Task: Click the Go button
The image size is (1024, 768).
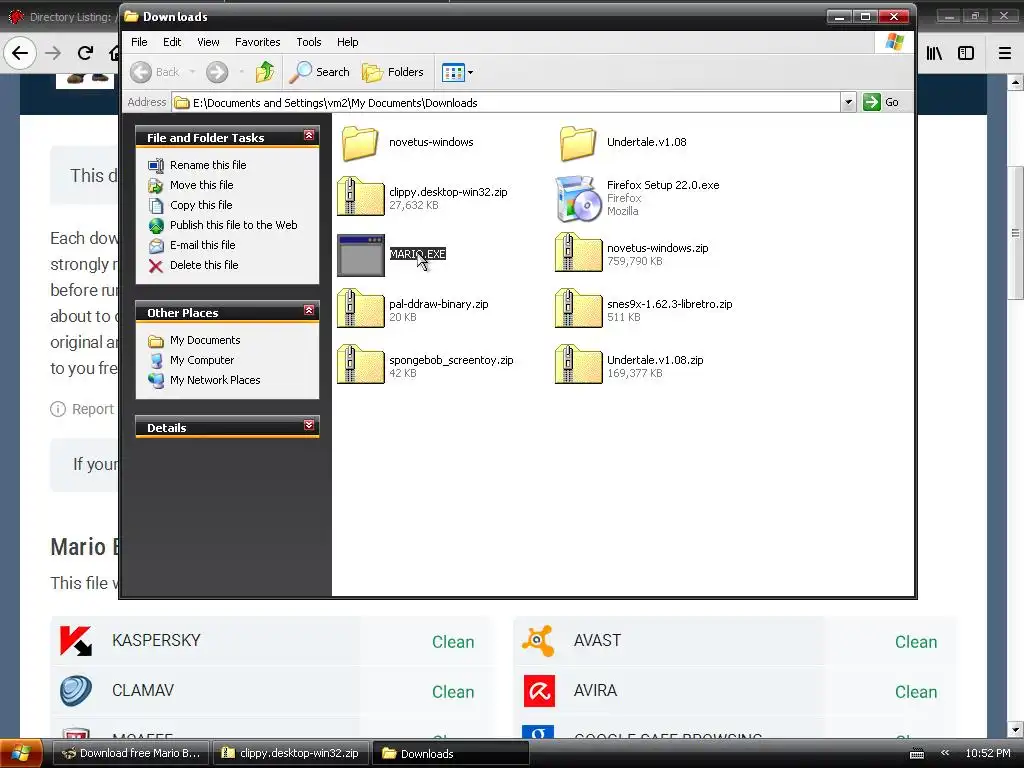Action: [x=882, y=103]
